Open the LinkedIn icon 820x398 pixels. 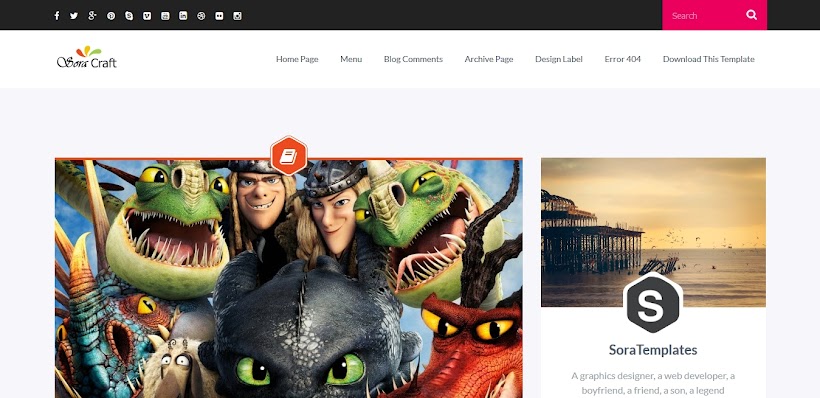pyautogui.click(x=183, y=16)
